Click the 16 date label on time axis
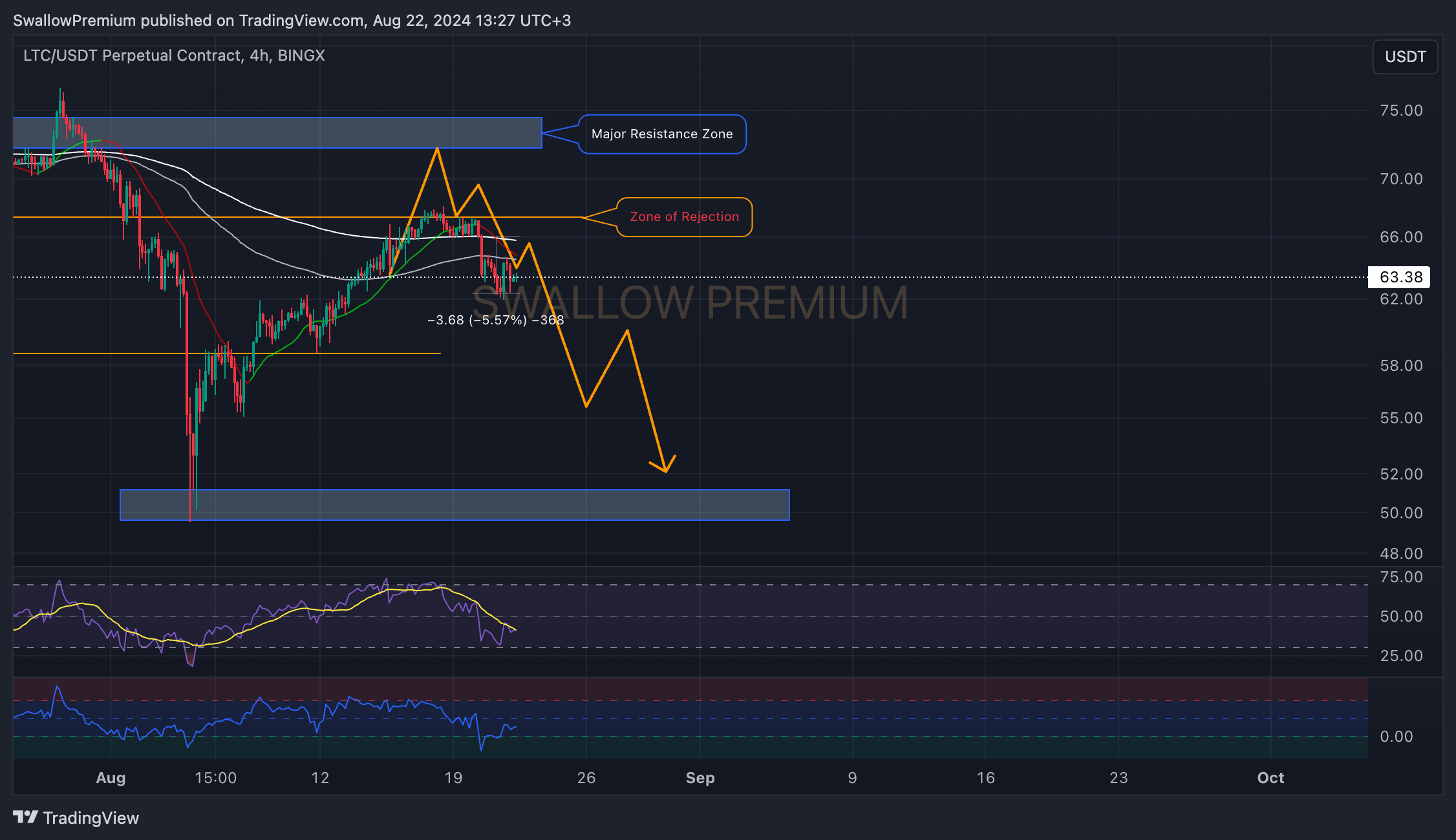This screenshot has width=1456, height=840. [x=985, y=778]
